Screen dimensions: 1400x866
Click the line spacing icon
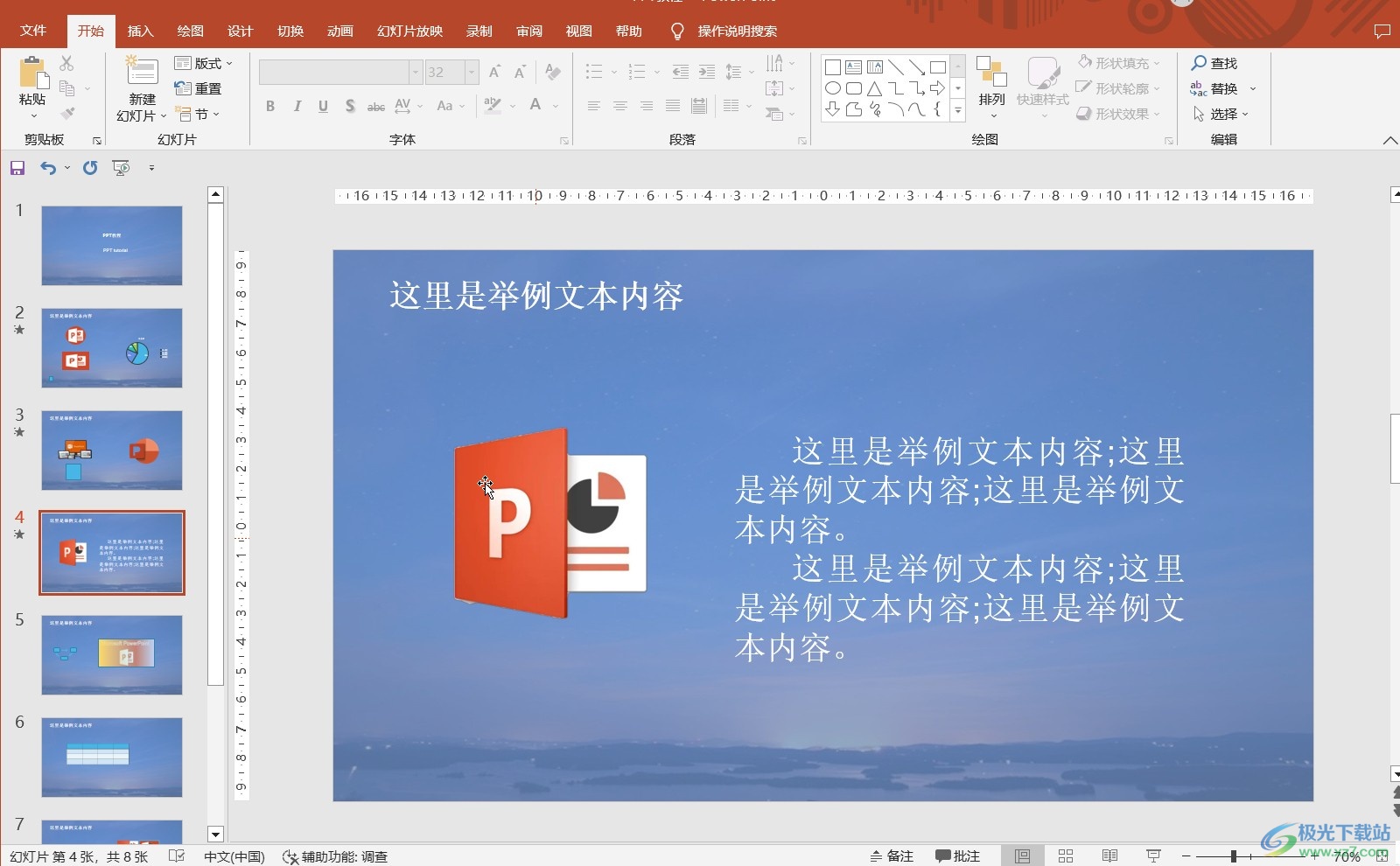tap(733, 72)
